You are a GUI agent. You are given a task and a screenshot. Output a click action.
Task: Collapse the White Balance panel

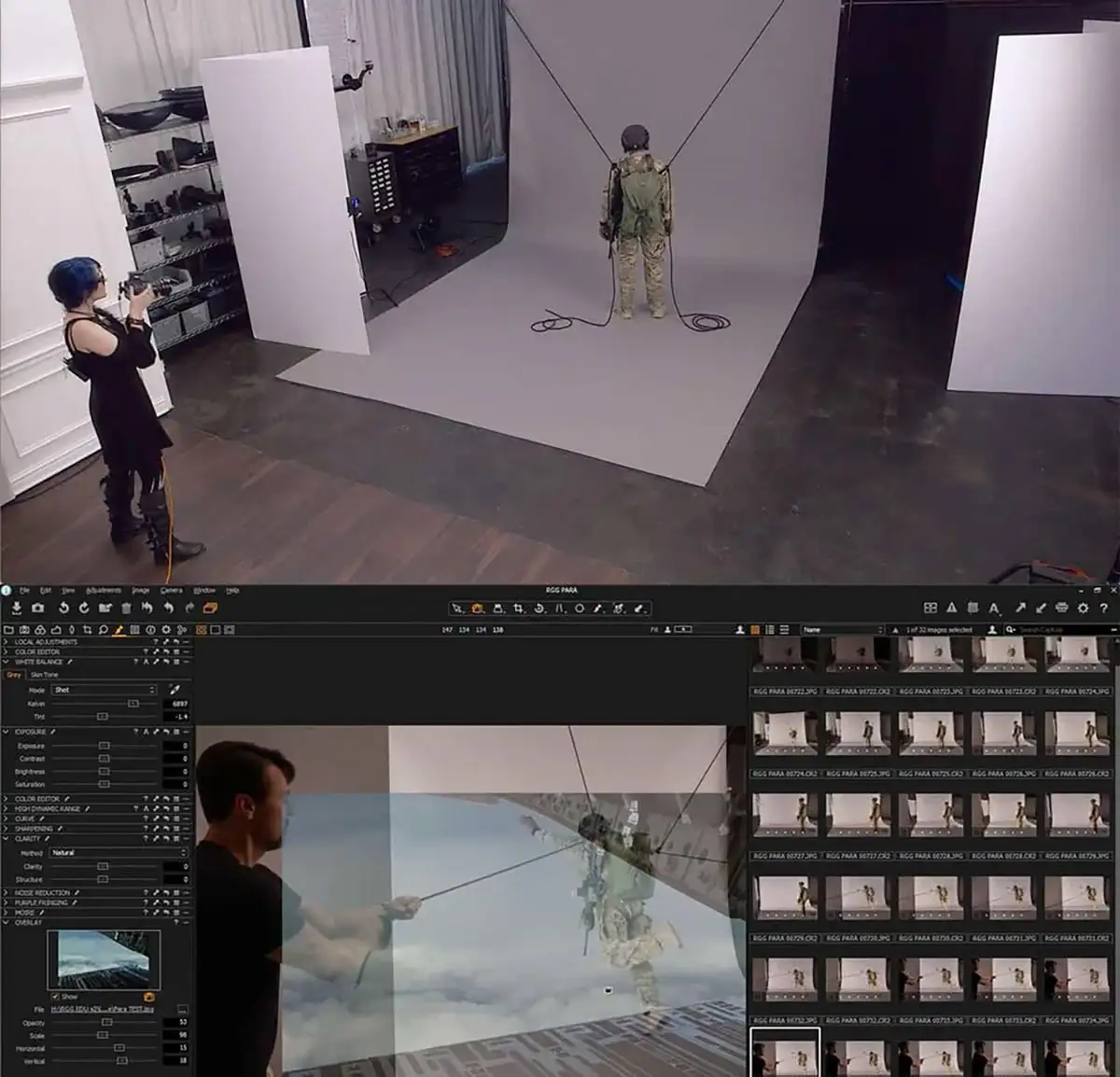pos(7,662)
